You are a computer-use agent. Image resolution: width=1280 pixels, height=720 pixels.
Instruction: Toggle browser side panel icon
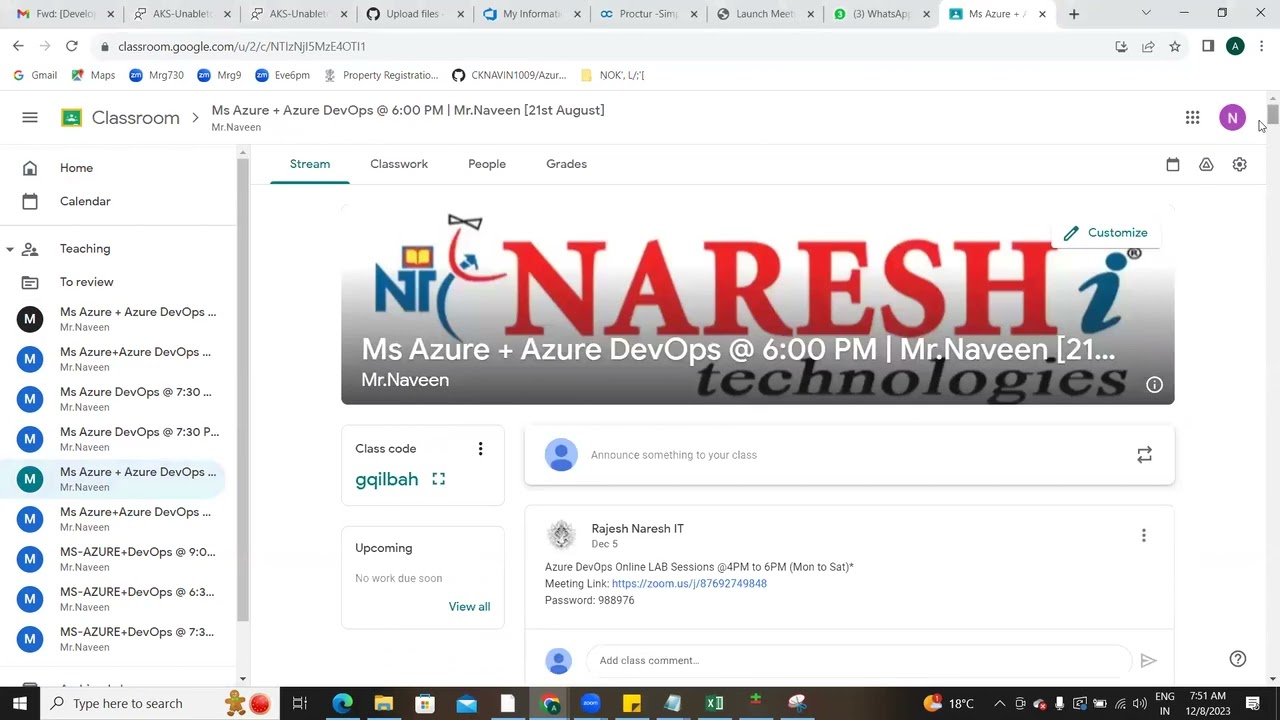point(1208,46)
